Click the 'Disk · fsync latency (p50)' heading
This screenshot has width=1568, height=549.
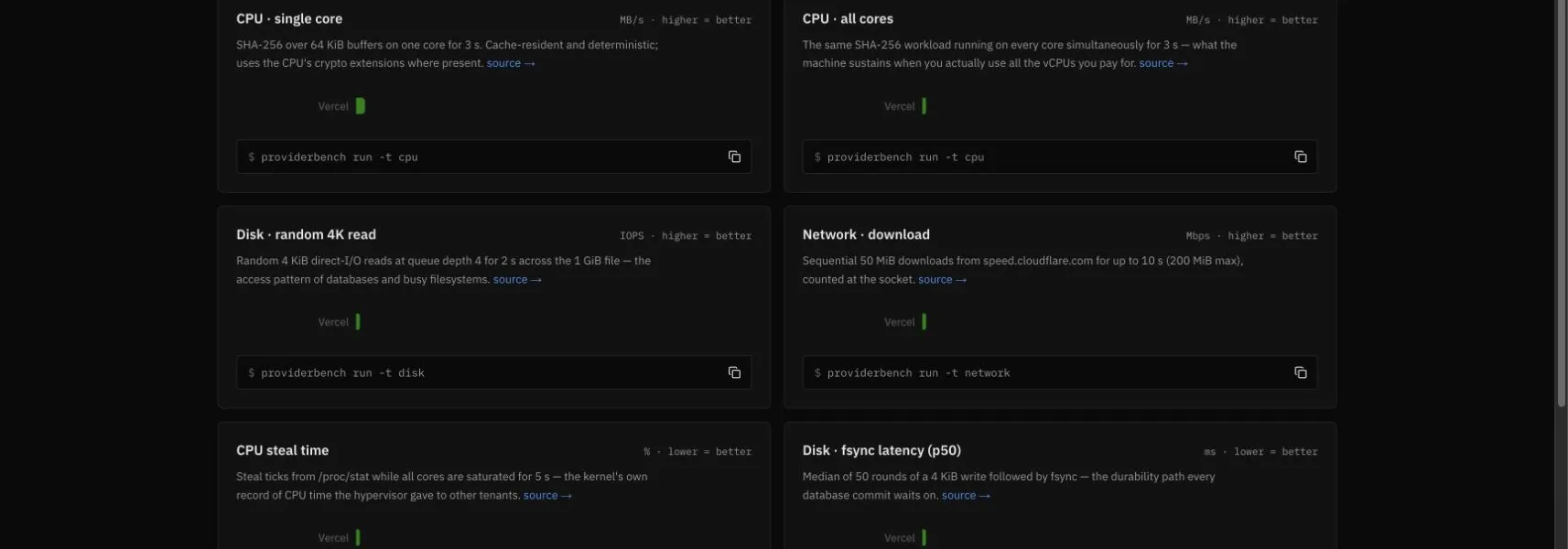[881, 451]
